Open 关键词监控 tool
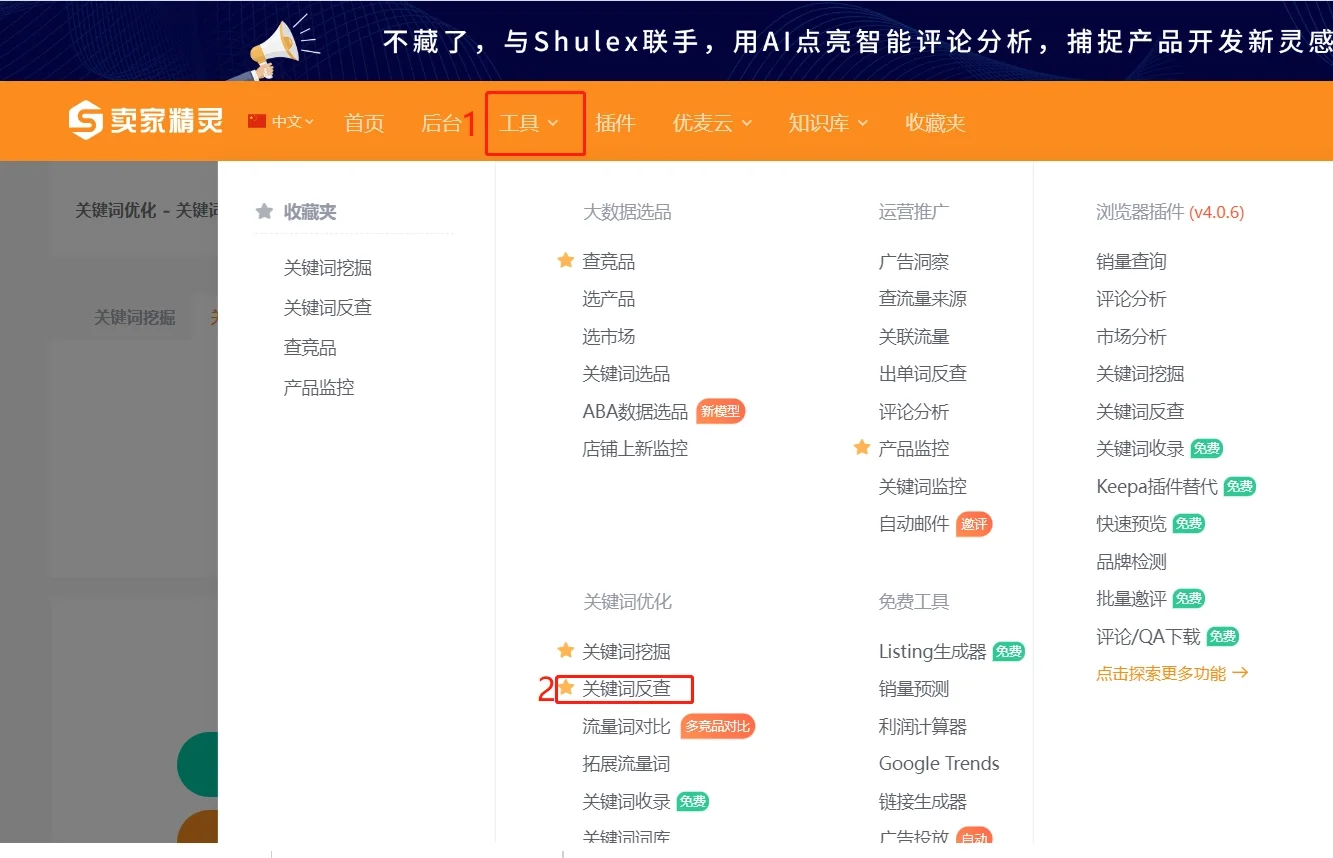 coord(923,487)
